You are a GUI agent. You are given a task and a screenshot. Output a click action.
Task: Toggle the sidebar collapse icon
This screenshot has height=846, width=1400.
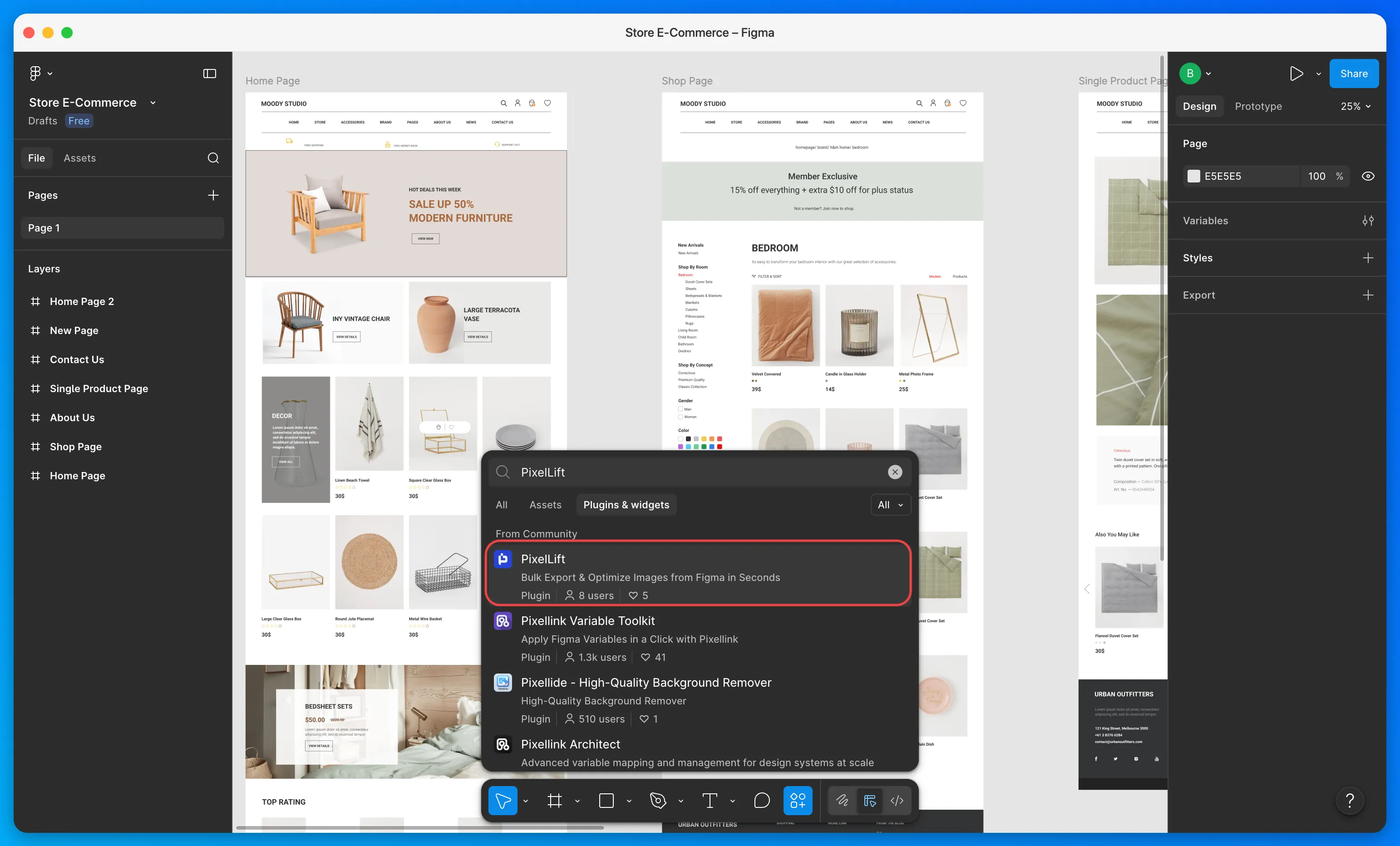coord(210,73)
